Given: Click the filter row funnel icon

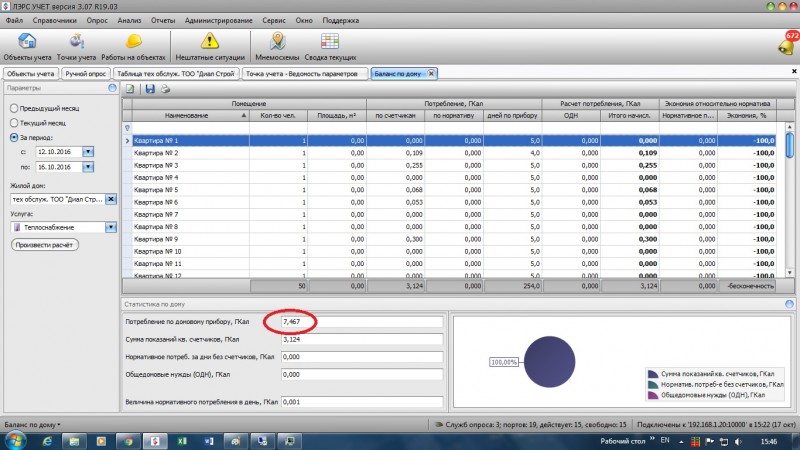Looking at the screenshot, I should point(127,128).
